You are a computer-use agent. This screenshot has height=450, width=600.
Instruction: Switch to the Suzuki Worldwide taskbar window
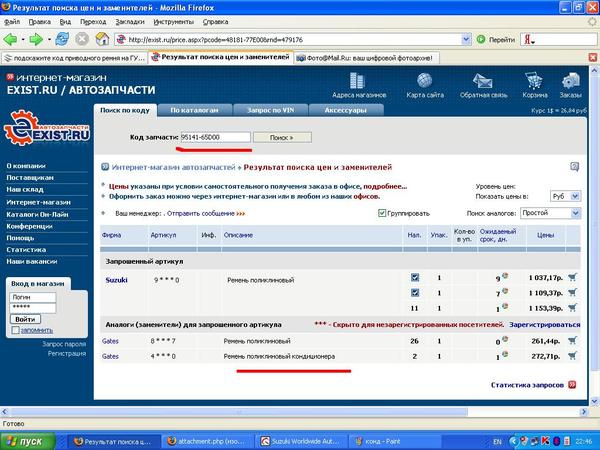tap(303, 442)
